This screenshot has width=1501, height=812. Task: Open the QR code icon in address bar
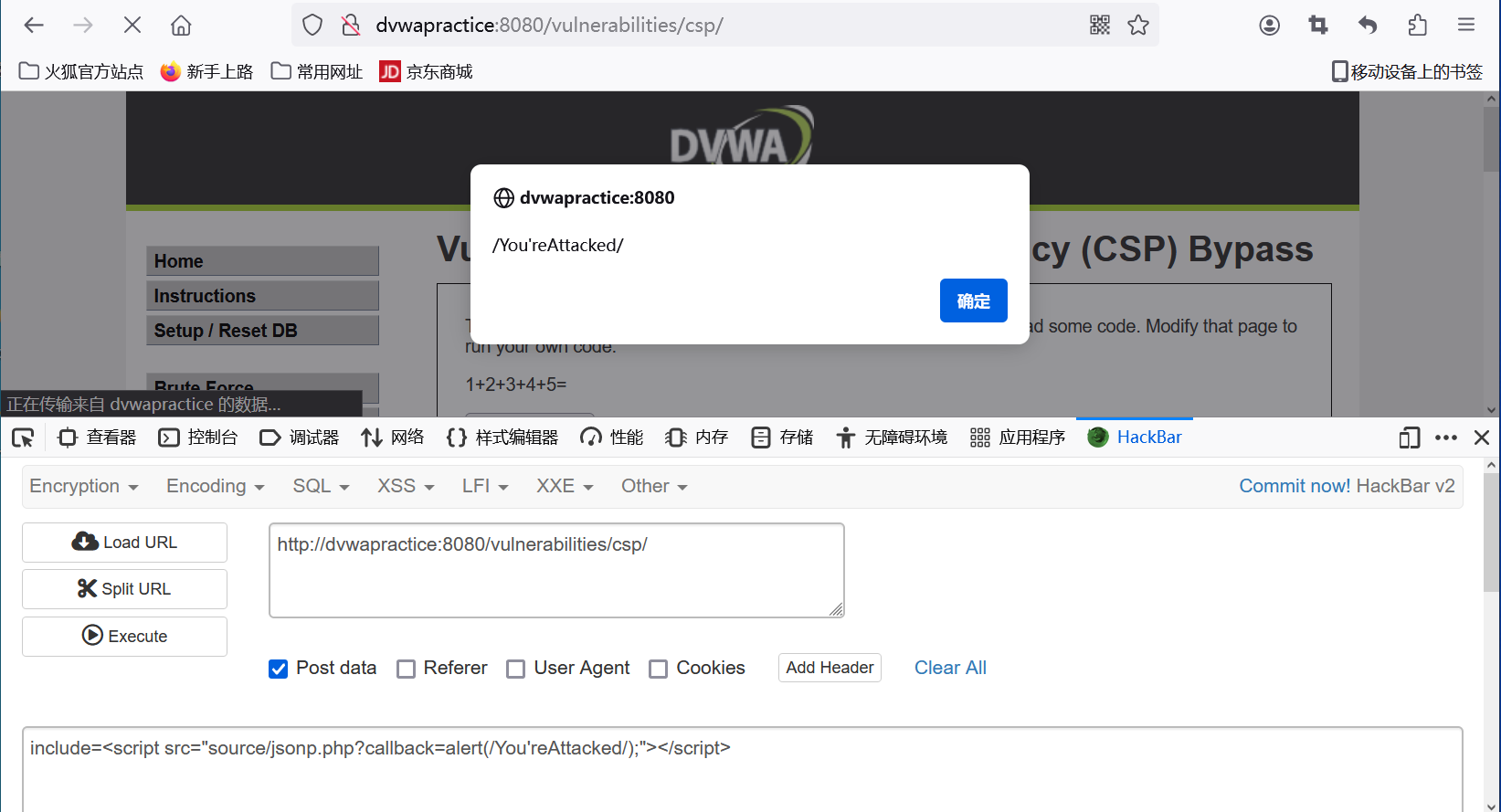tap(1100, 26)
